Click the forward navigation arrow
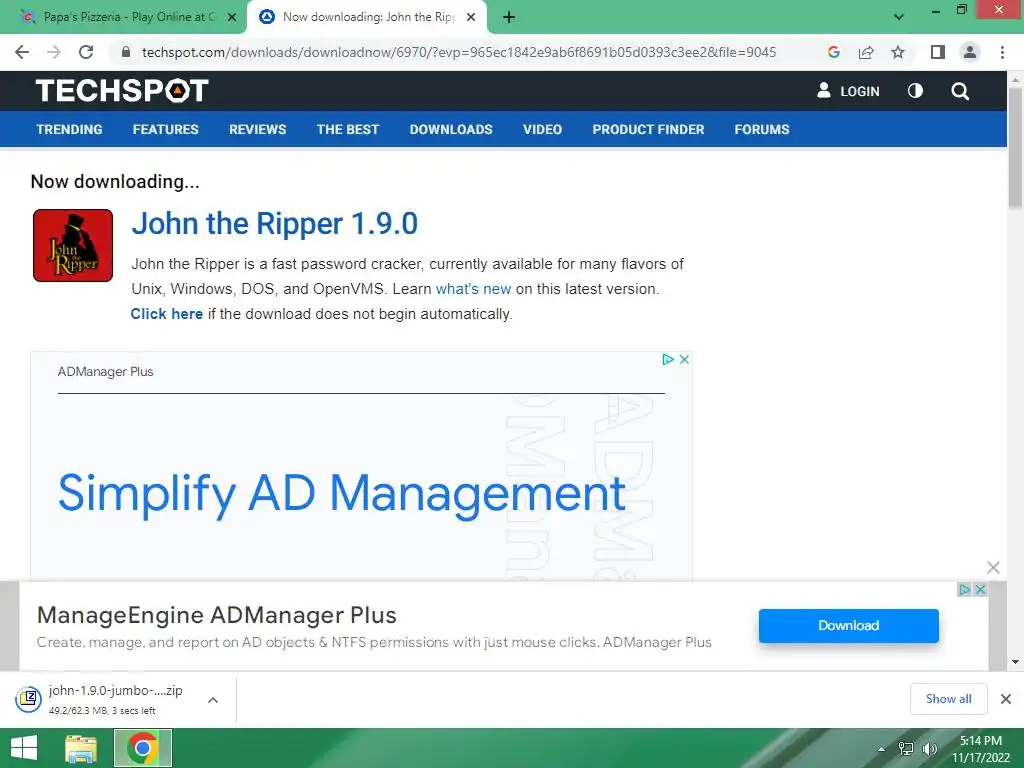Image resolution: width=1024 pixels, height=768 pixels. 54,52
